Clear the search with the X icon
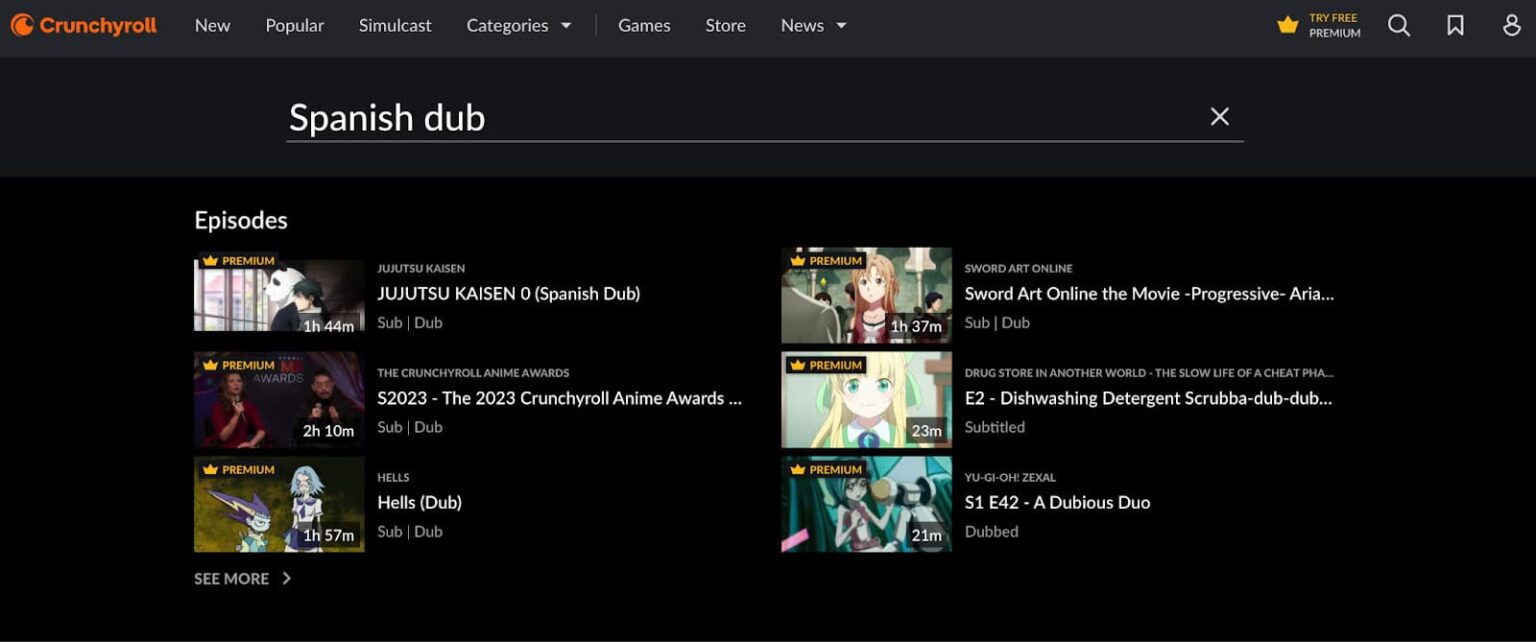This screenshot has width=1536, height=642. point(1220,117)
